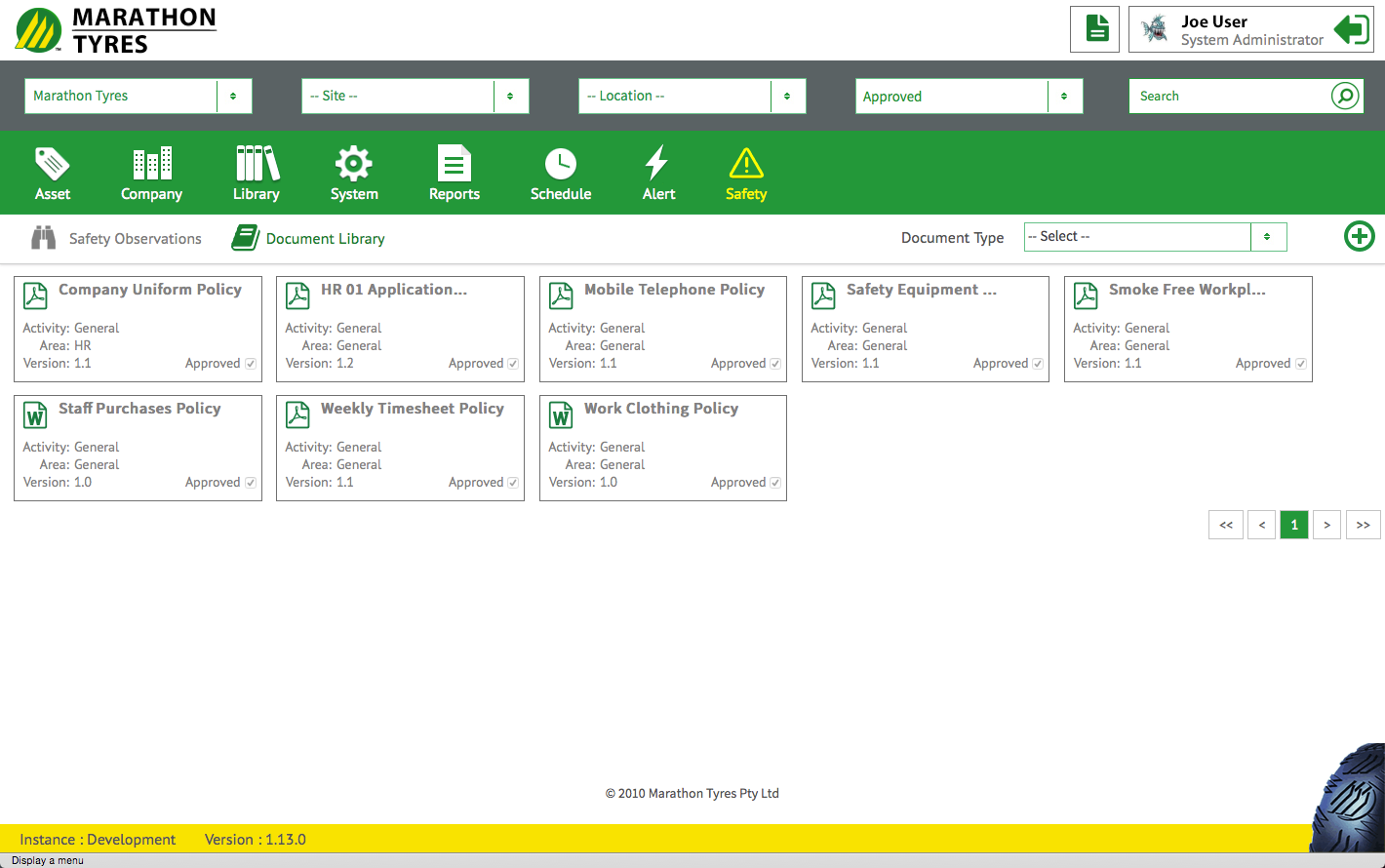Open the System gear icon

(354, 164)
